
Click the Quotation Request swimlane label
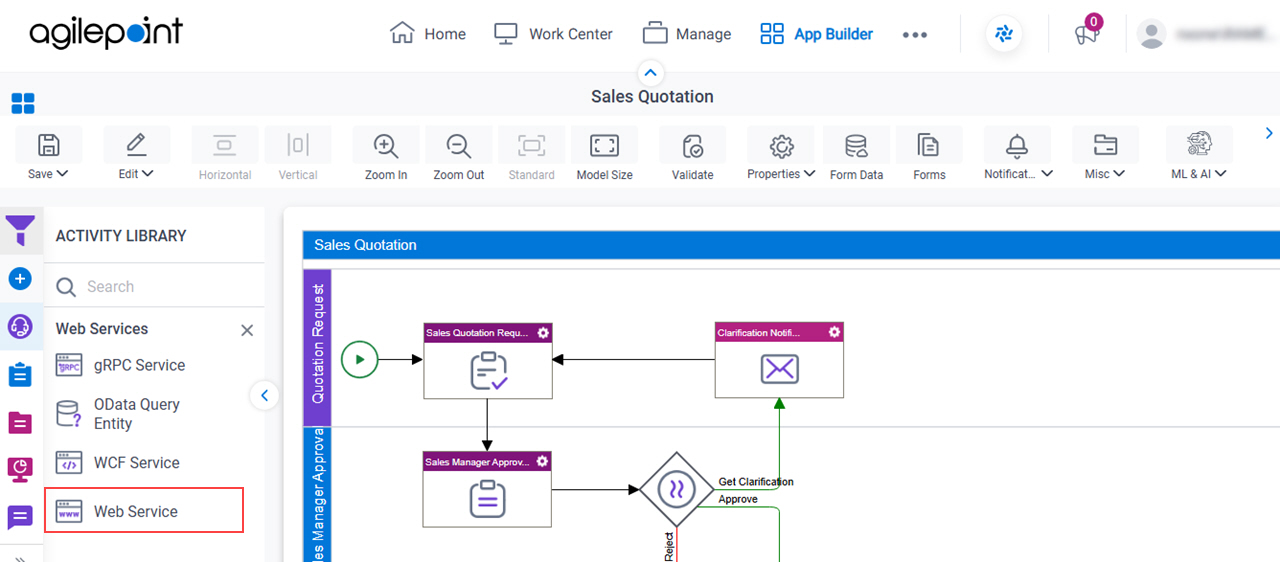click(318, 344)
